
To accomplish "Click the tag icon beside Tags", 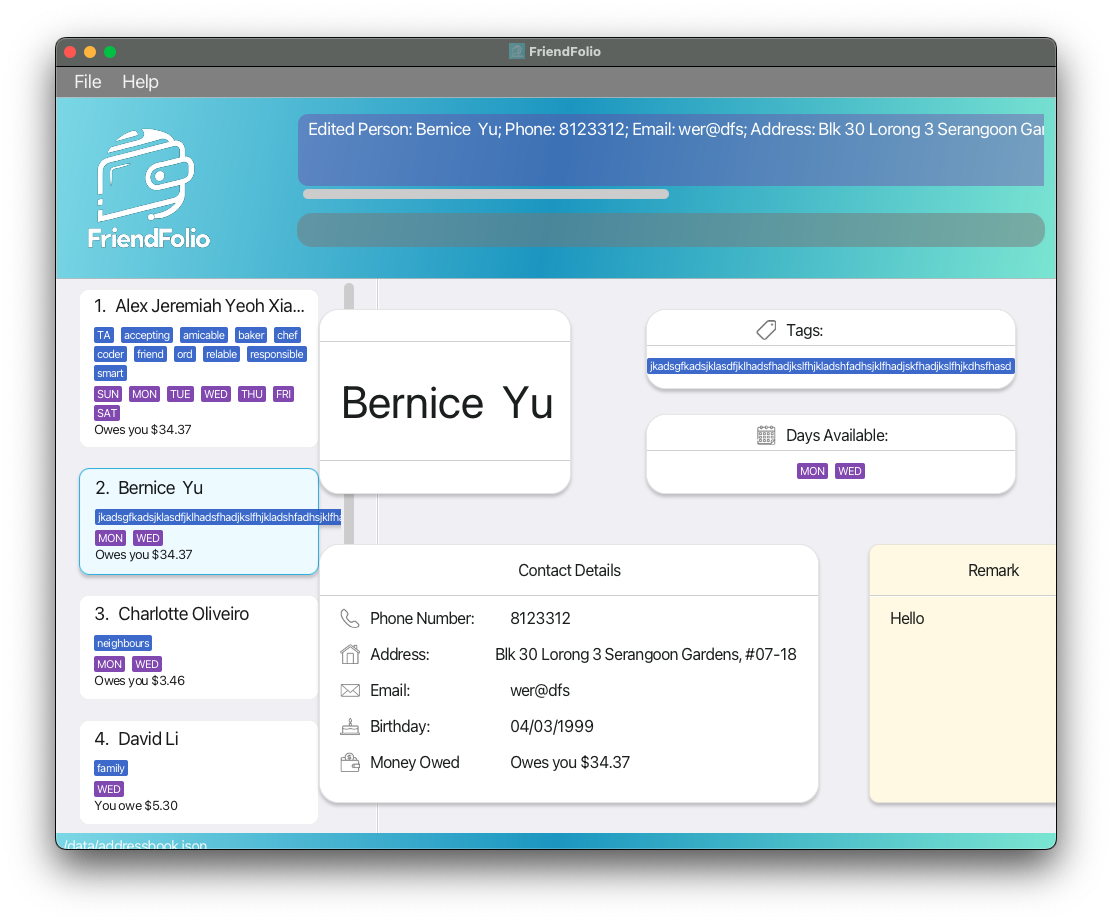I will pos(766,330).
